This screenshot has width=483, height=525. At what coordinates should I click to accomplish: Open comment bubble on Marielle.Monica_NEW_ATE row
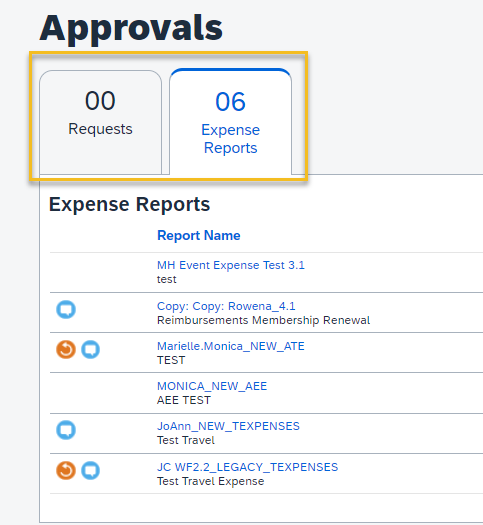pos(91,350)
